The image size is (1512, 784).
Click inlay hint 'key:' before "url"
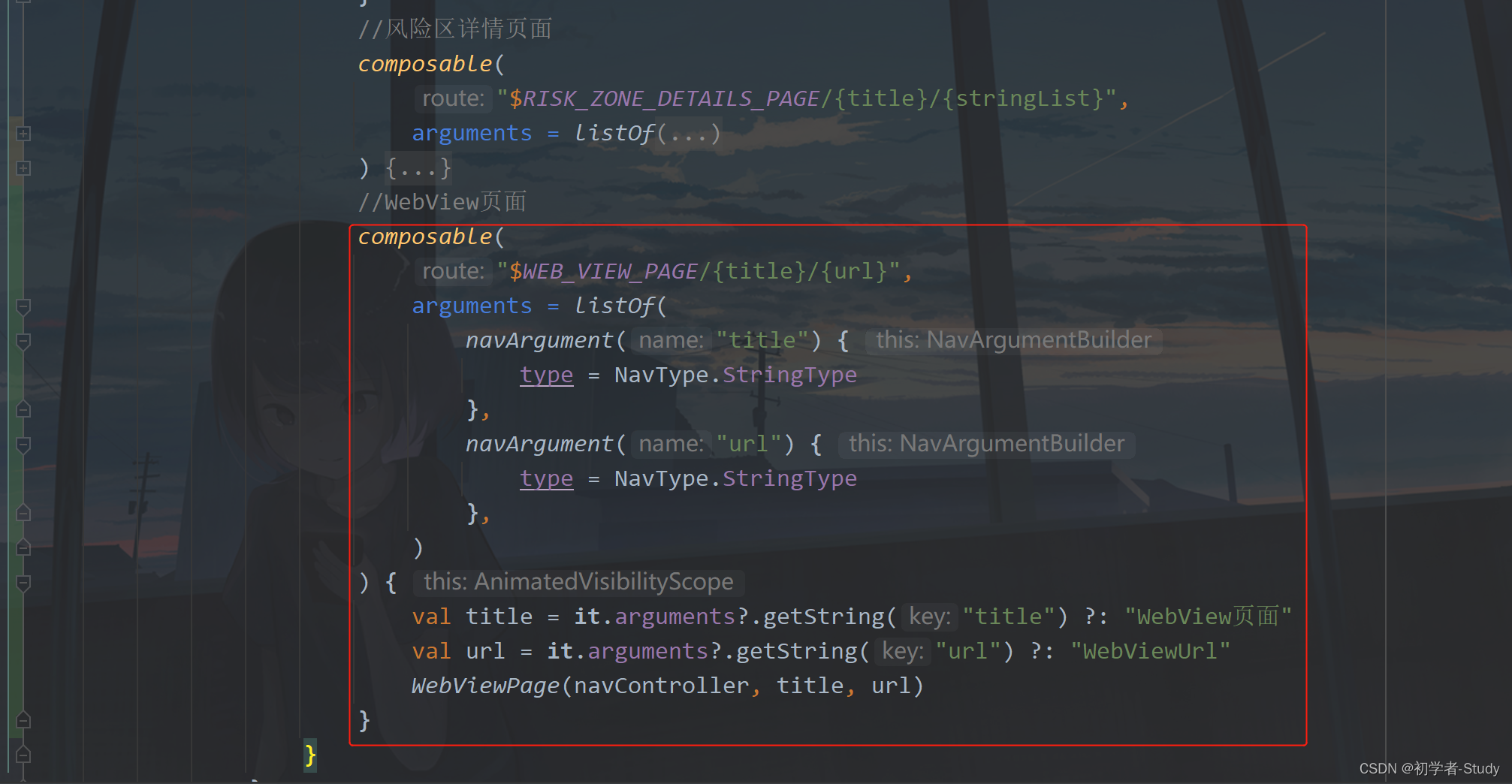pyautogui.click(x=903, y=652)
